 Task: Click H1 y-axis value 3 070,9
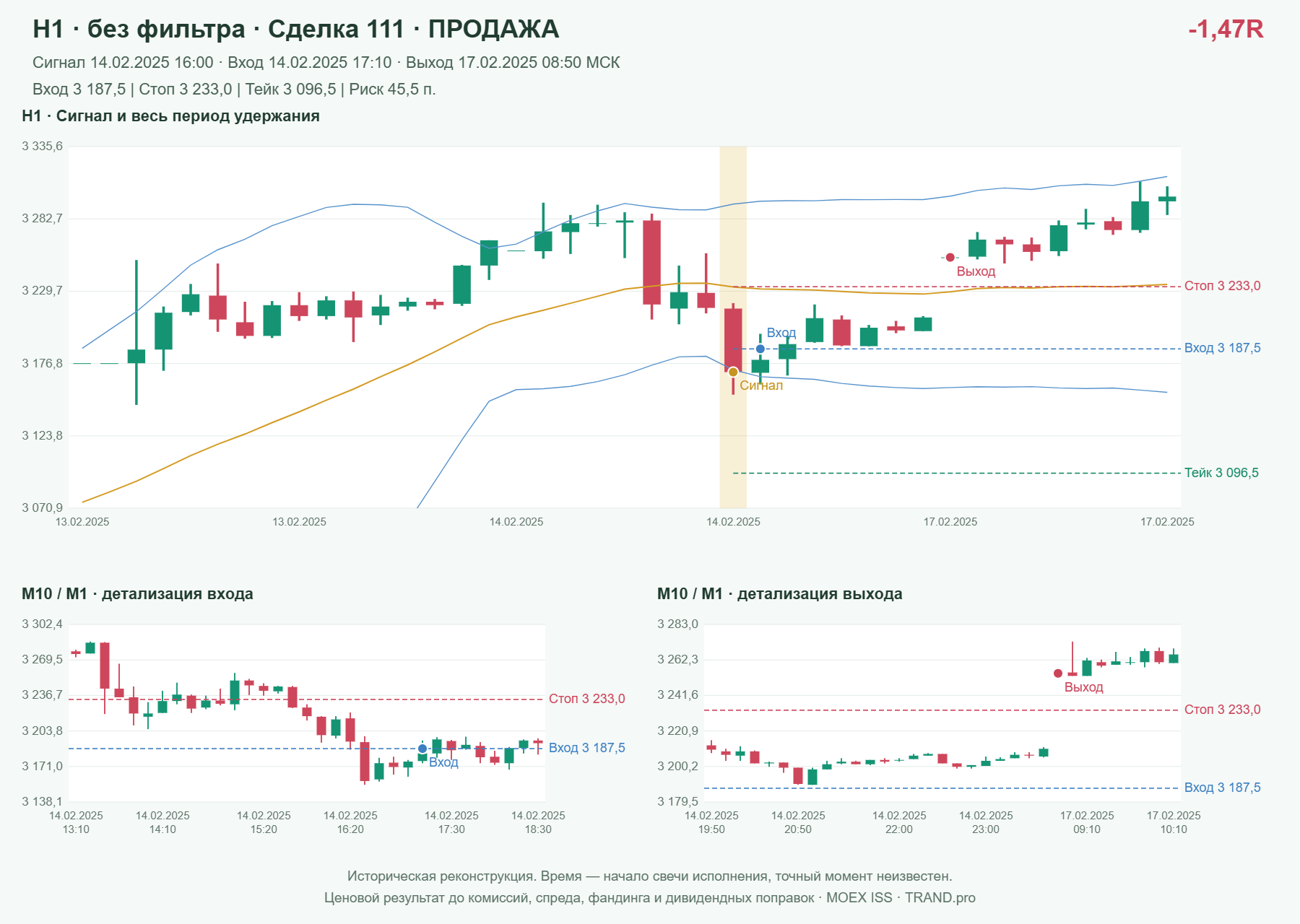coord(42,507)
